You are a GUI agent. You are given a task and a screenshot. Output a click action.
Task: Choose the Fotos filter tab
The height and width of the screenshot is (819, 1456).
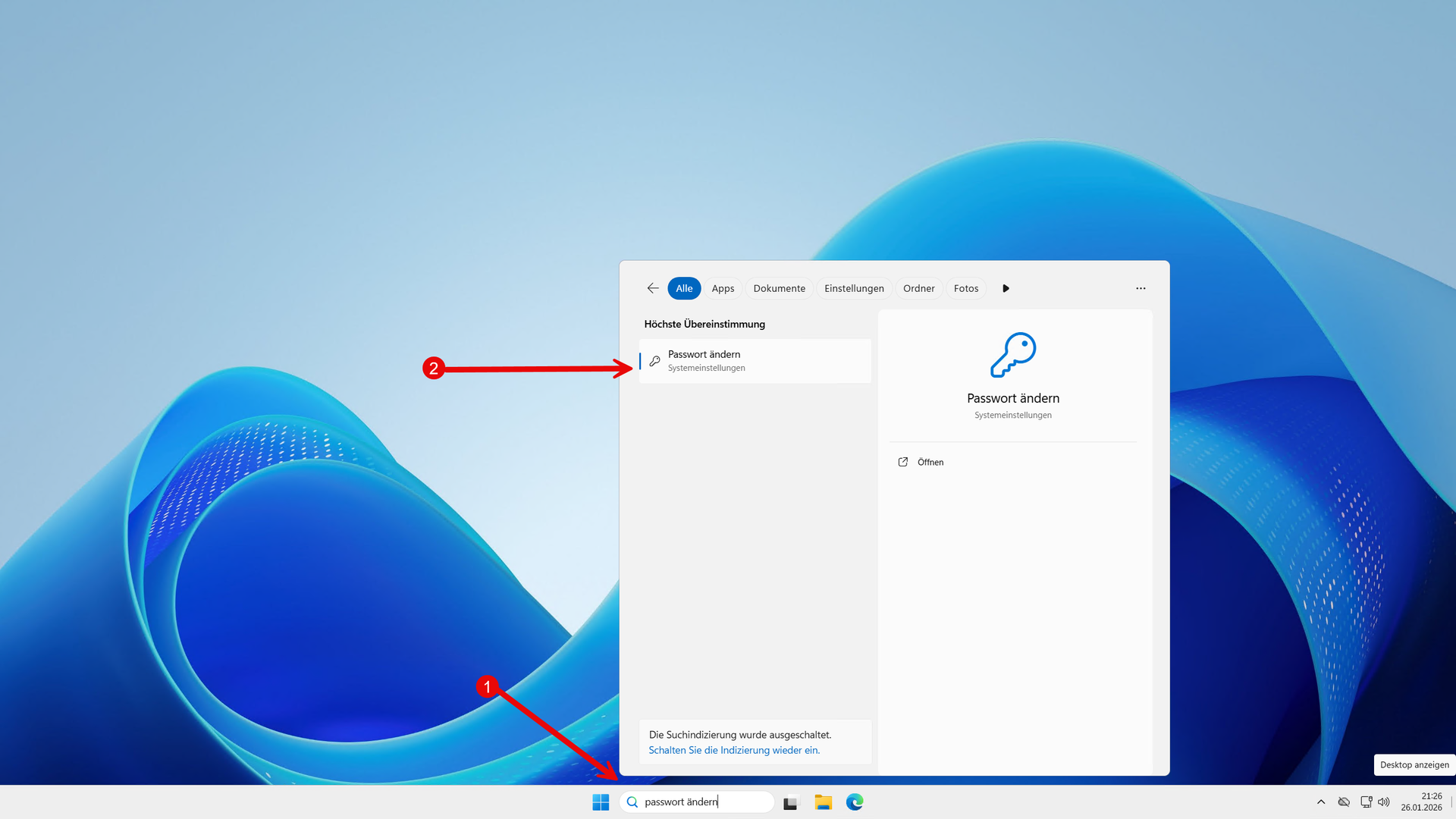click(965, 288)
